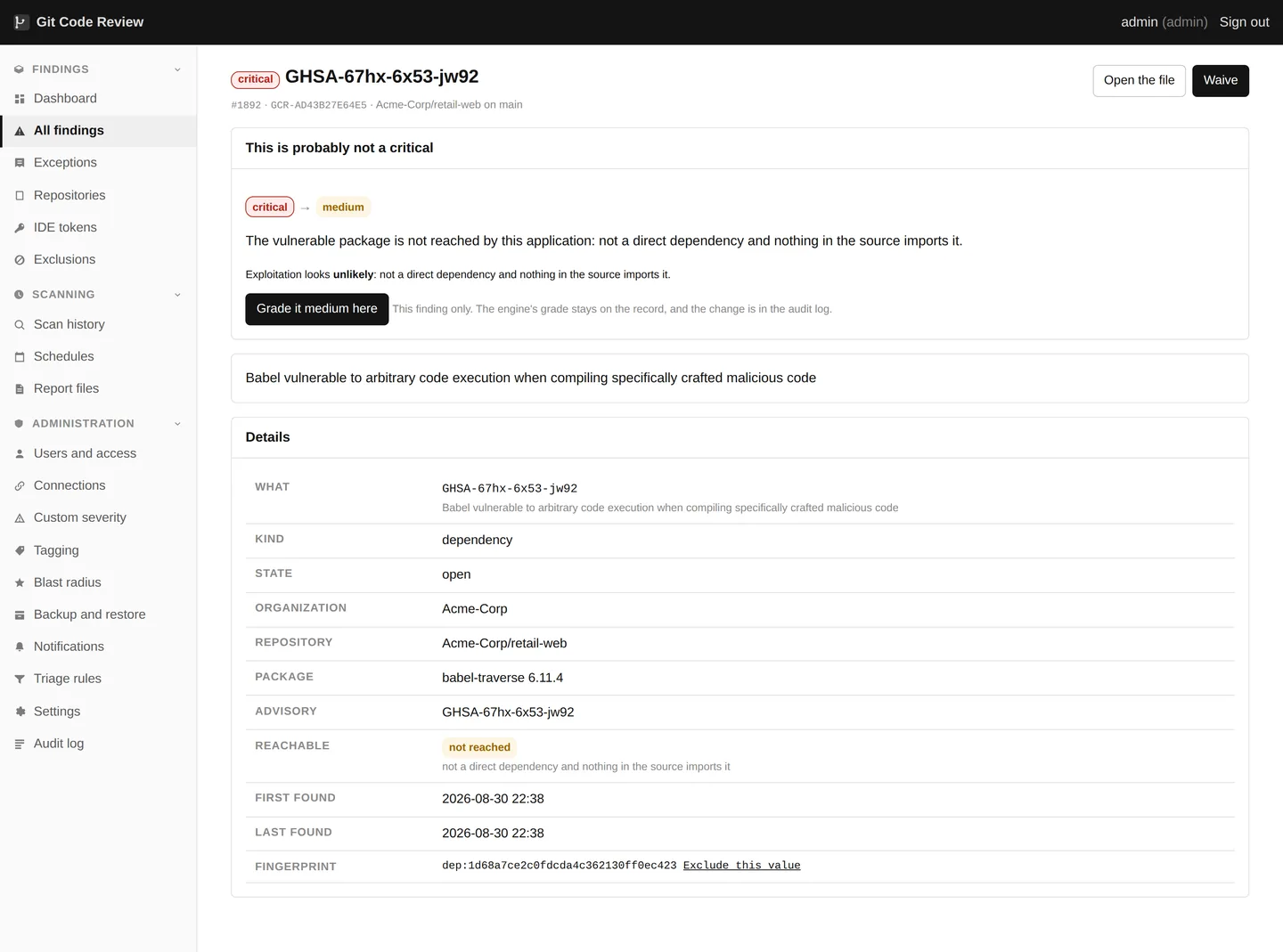Image resolution: width=1283 pixels, height=952 pixels.
Task: Click the Exclude this value link
Action: 741,866
